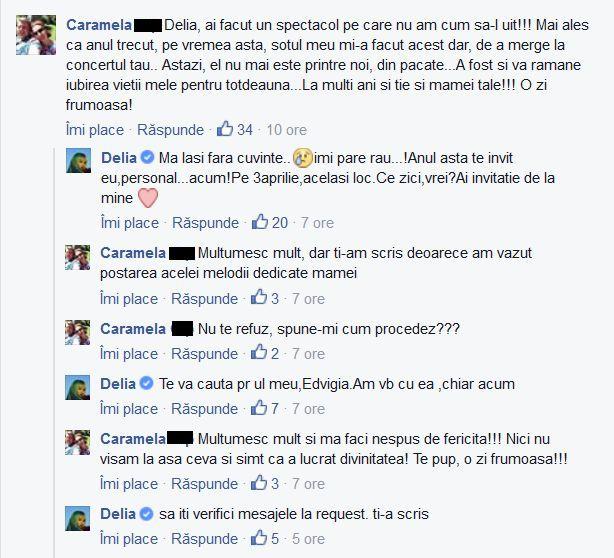Click the thumbs-up icon with 2 likes
This screenshot has width=614, height=558.
coord(259,352)
